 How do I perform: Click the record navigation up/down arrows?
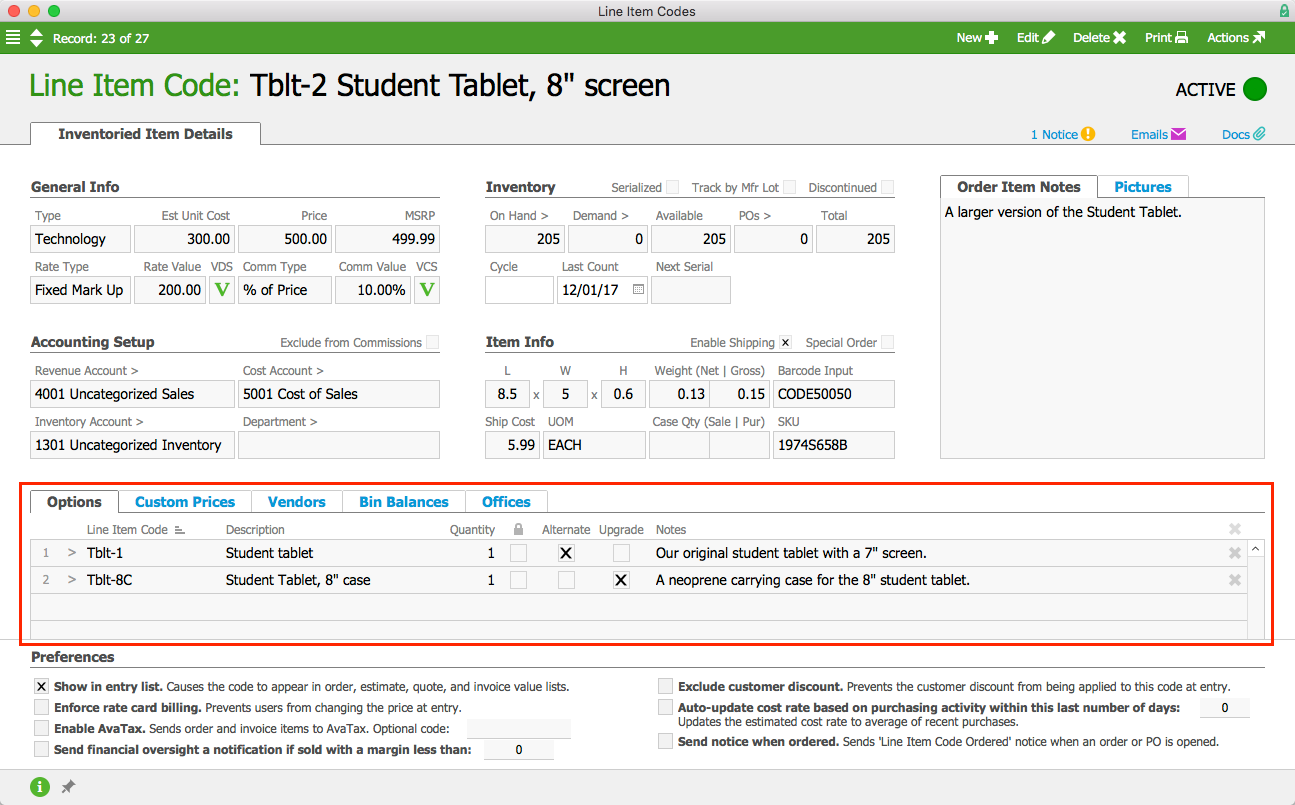[37, 38]
